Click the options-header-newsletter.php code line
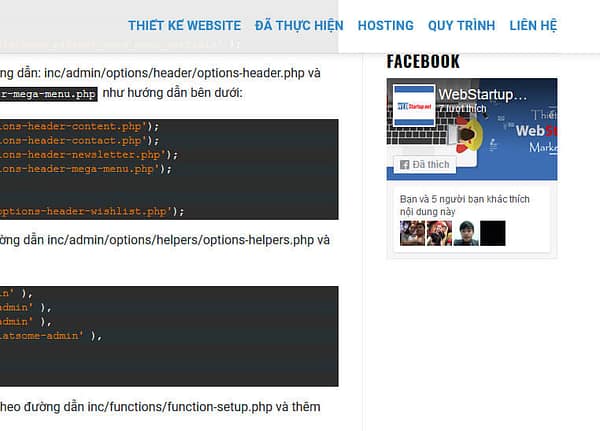600x431 pixels. 89,155
